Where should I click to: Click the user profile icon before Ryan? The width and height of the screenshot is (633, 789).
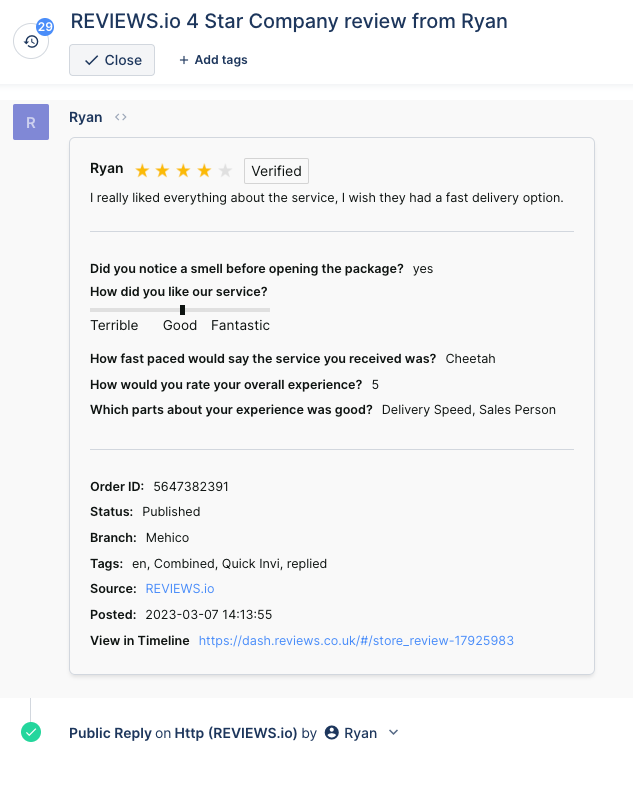pyautogui.click(x=332, y=733)
